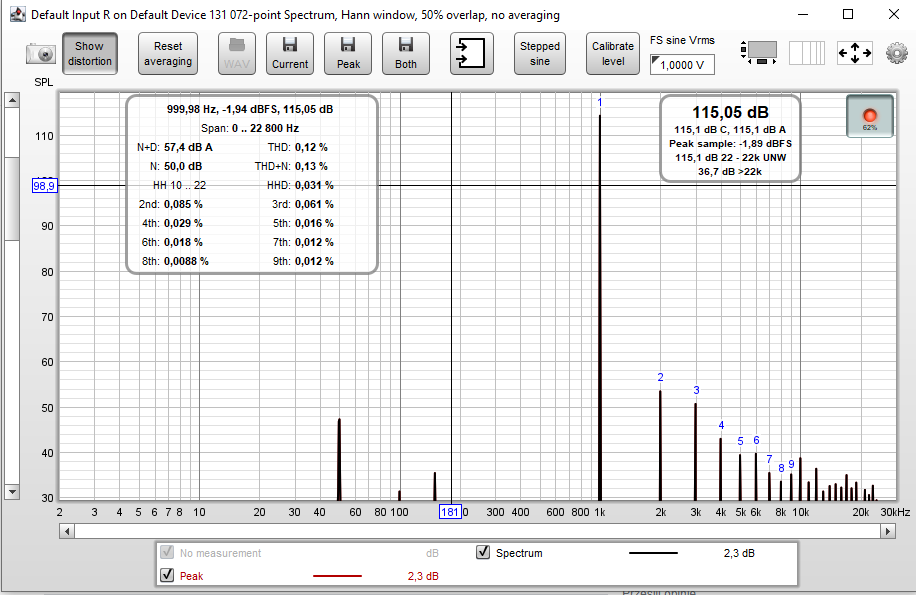The height and width of the screenshot is (596, 916).
Task: Click the application icon in title bar
Action: 18,14
